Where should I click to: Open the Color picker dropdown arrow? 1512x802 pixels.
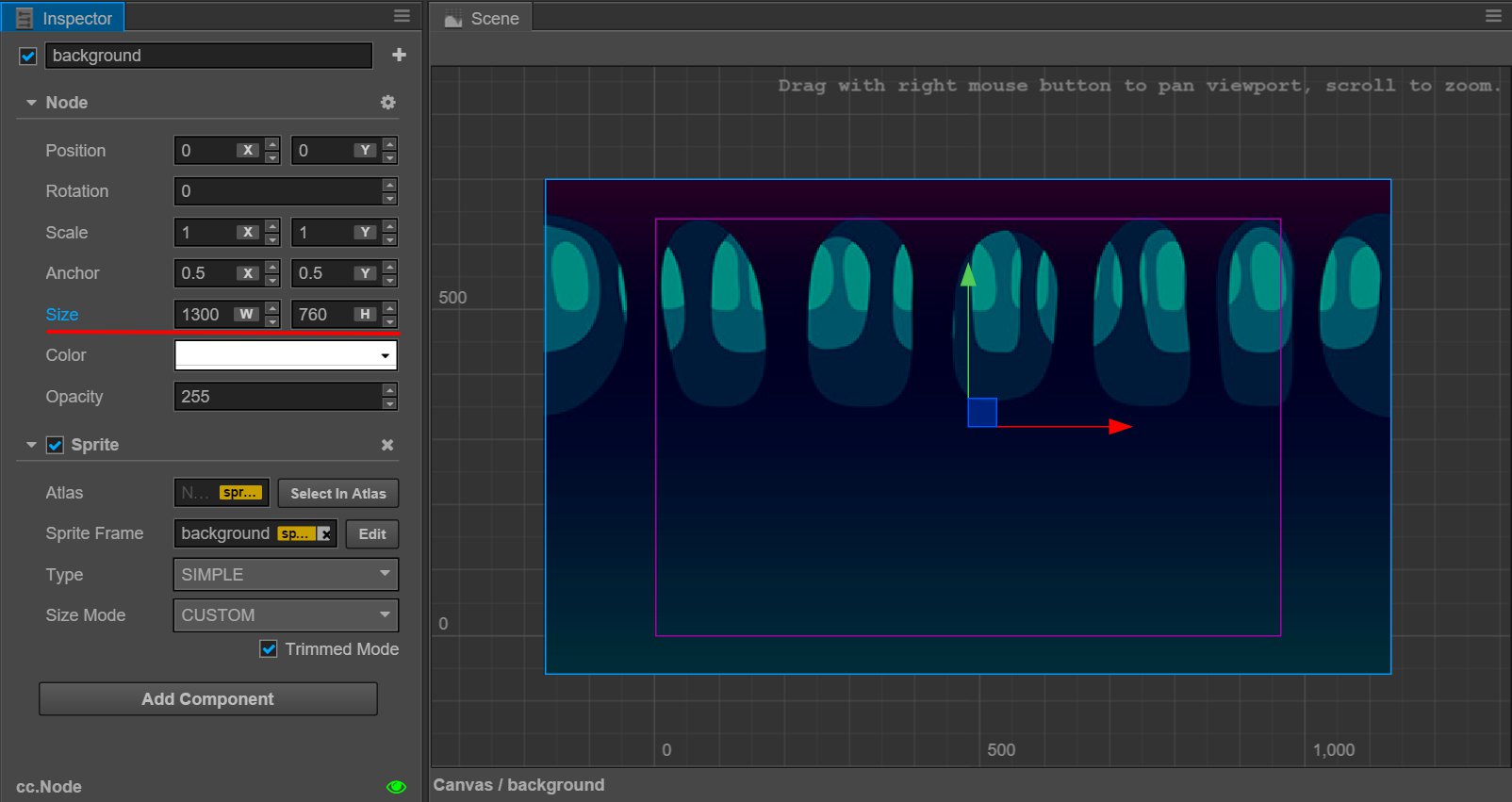coord(386,355)
